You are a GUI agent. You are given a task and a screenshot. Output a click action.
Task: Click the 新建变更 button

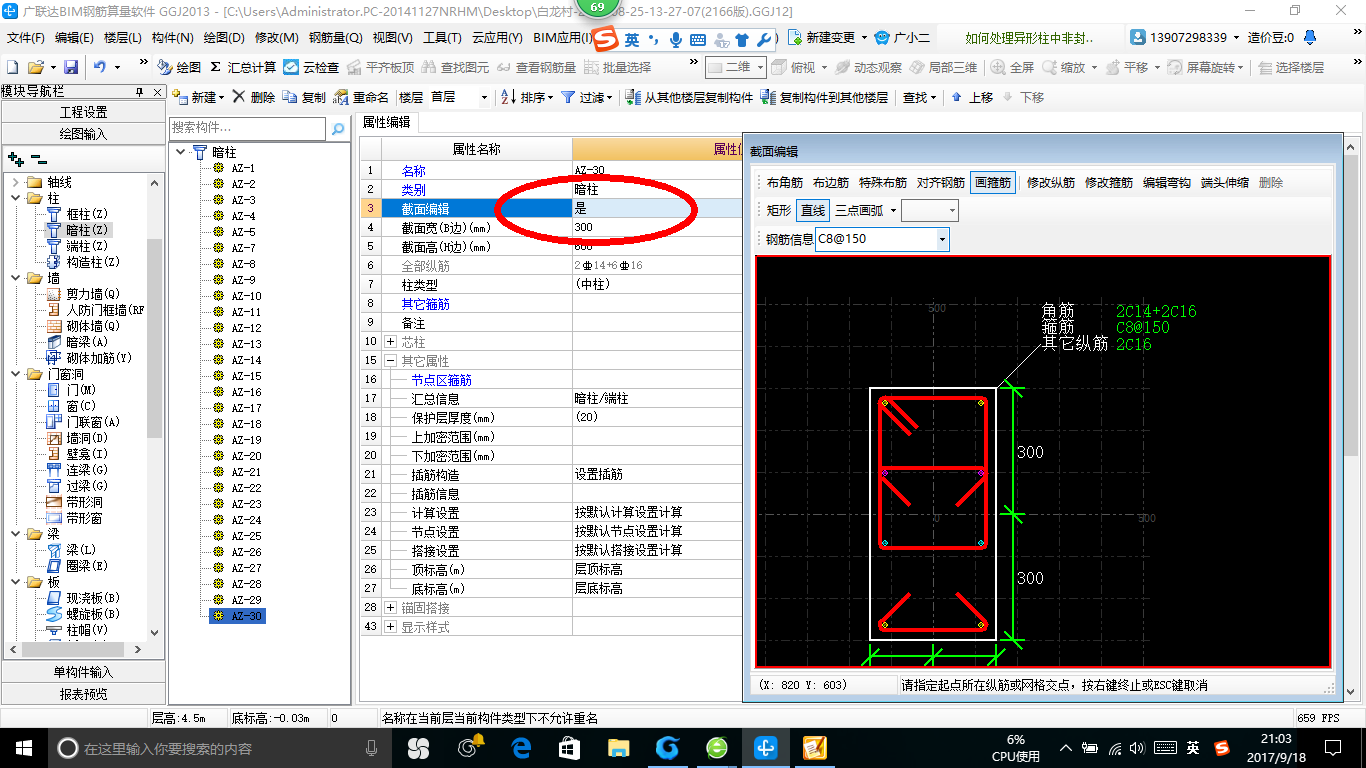tap(827, 37)
